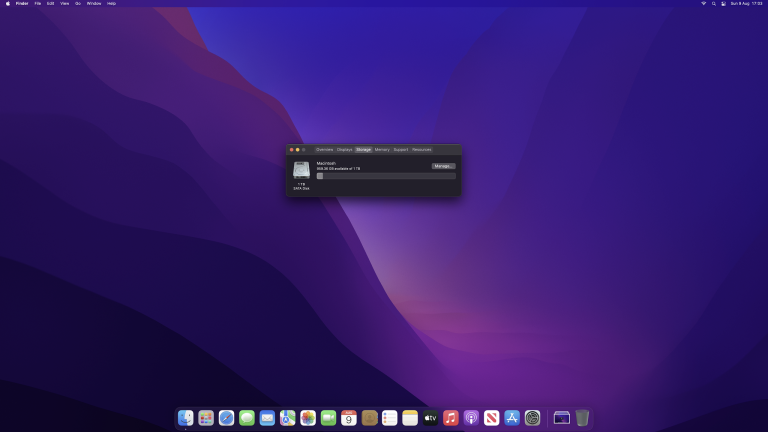
Task: Open the Finder menu
Action: pyautogui.click(x=22, y=3)
